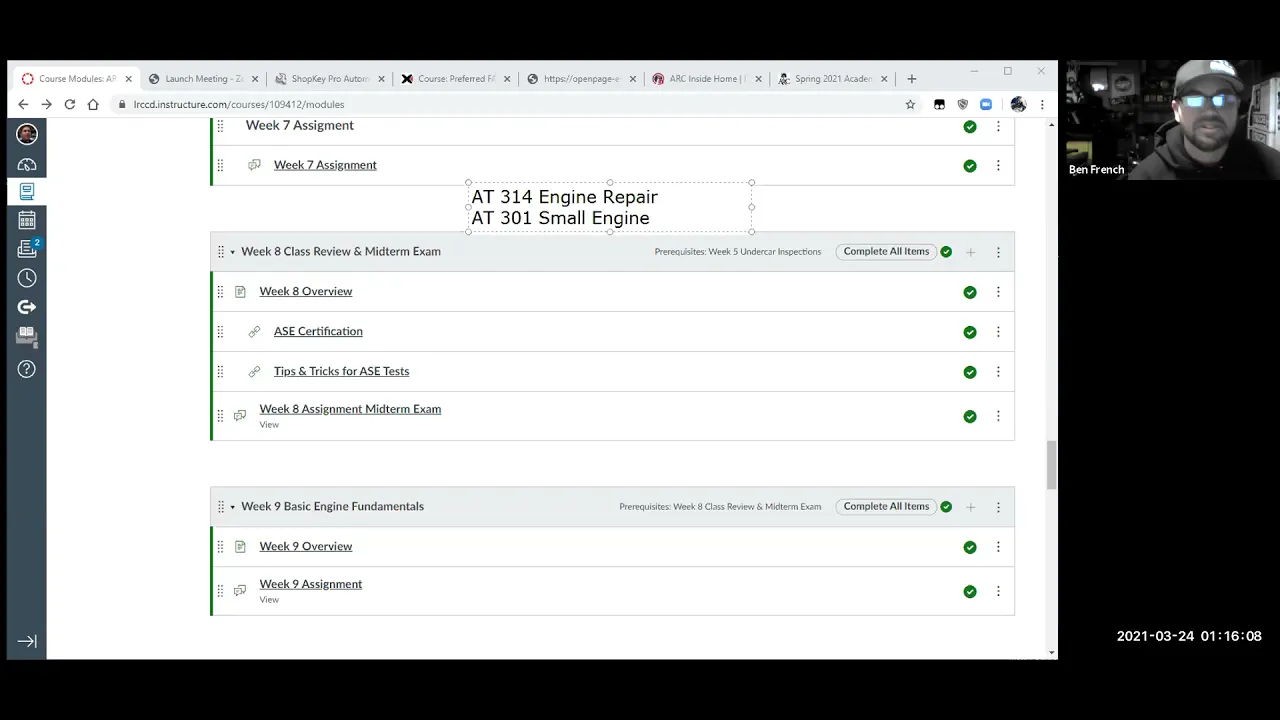Open the Week 8 Overview link
The height and width of the screenshot is (720, 1280).
(x=305, y=291)
